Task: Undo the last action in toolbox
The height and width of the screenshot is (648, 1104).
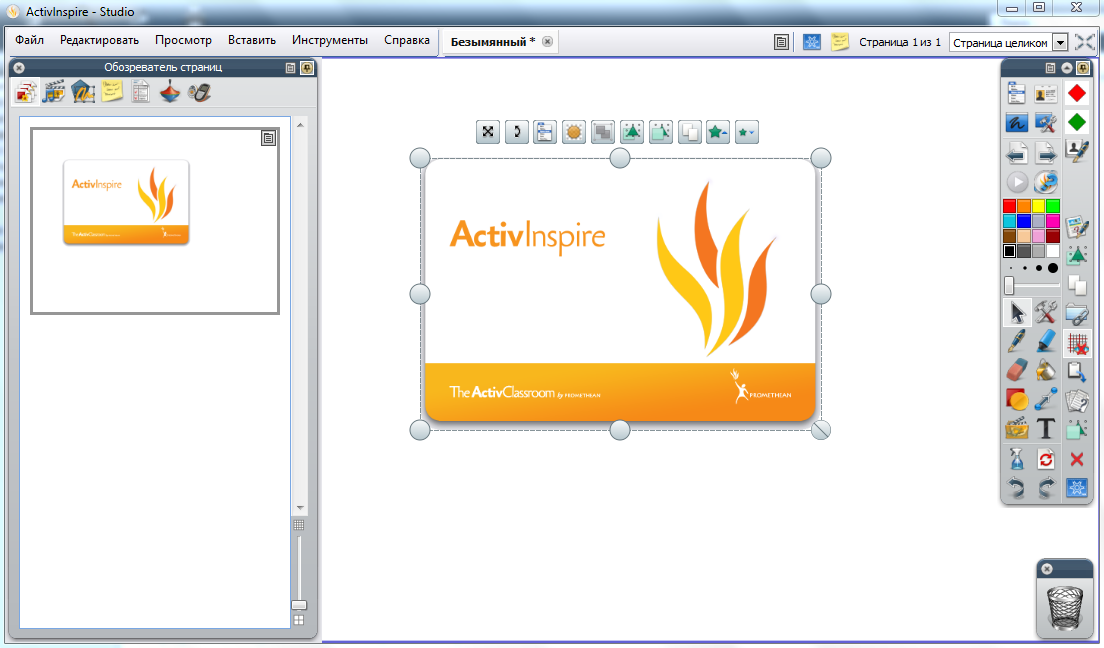Action: tap(1016, 487)
